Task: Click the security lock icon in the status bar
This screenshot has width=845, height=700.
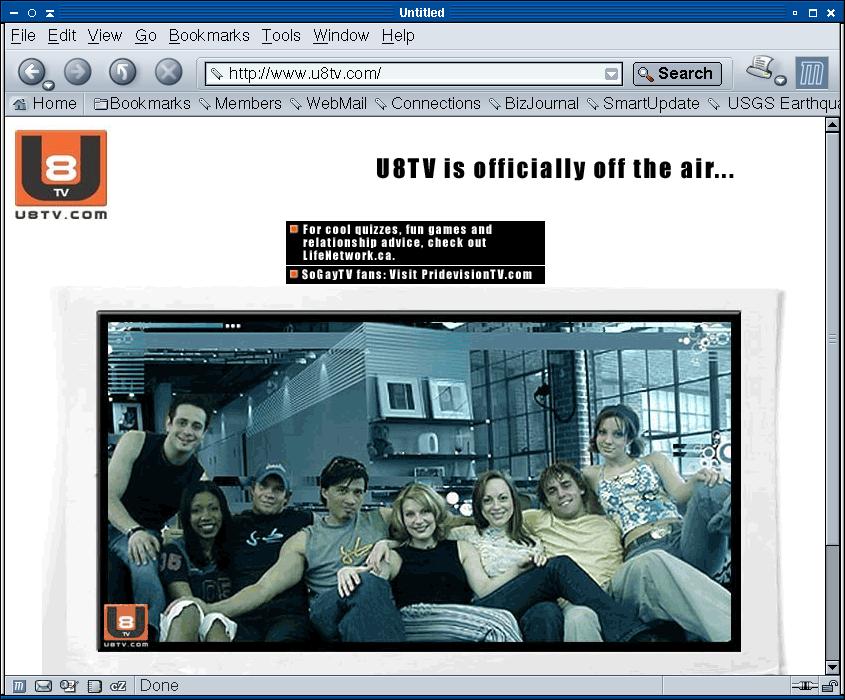Action: [x=830, y=686]
